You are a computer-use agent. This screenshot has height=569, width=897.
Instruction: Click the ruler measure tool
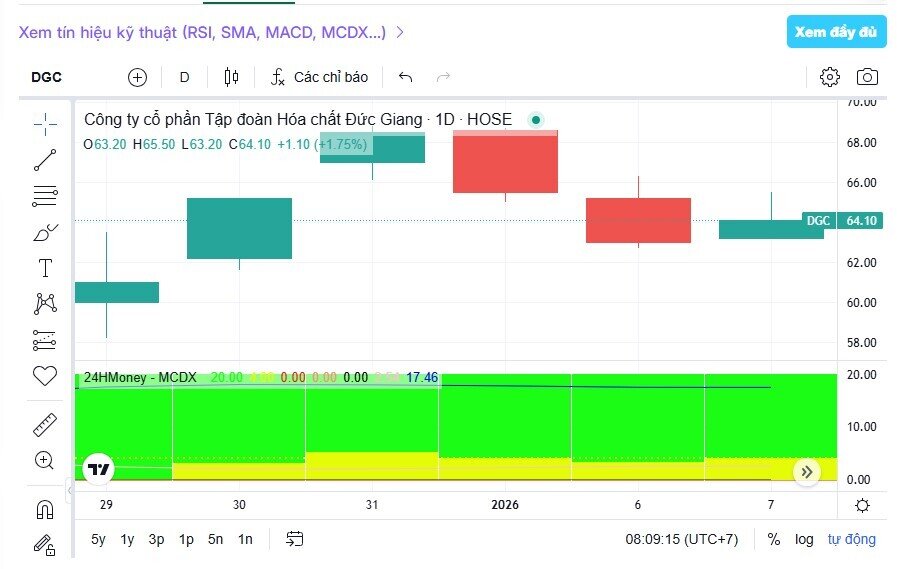[45, 424]
